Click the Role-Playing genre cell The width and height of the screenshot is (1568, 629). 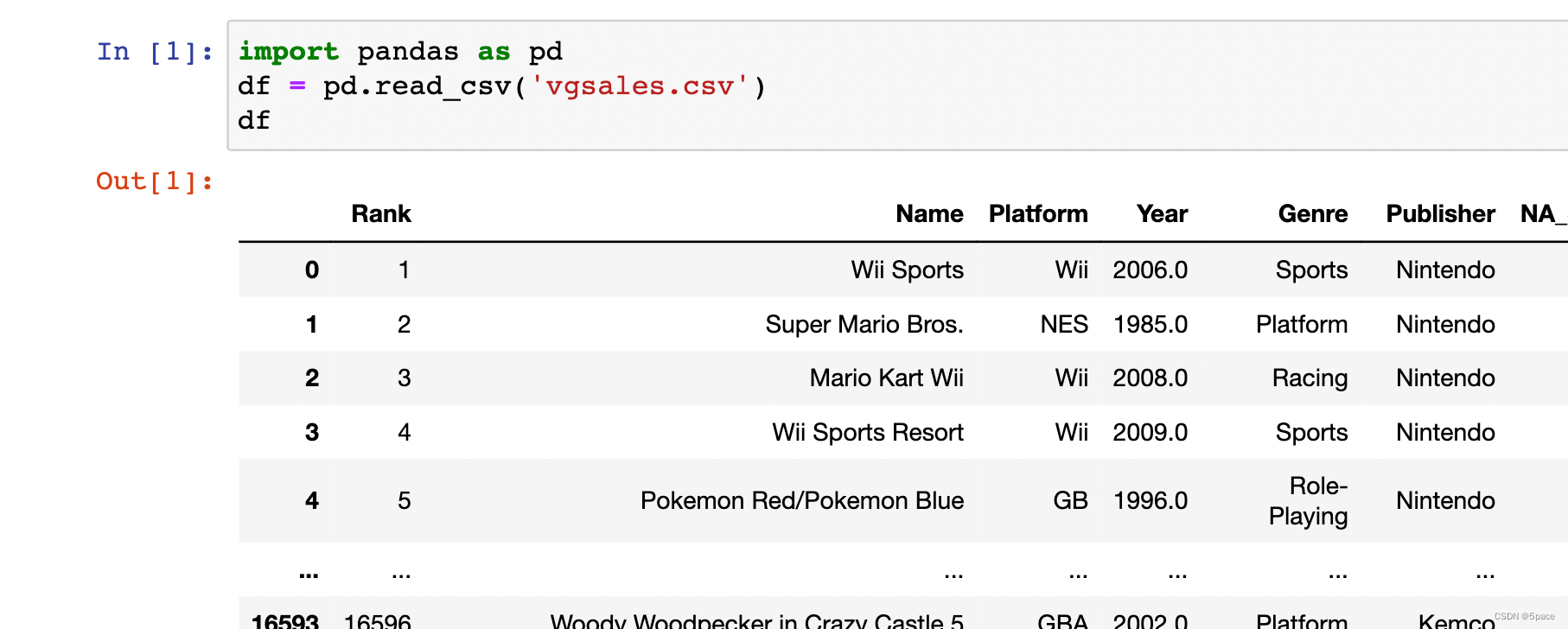point(1308,501)
